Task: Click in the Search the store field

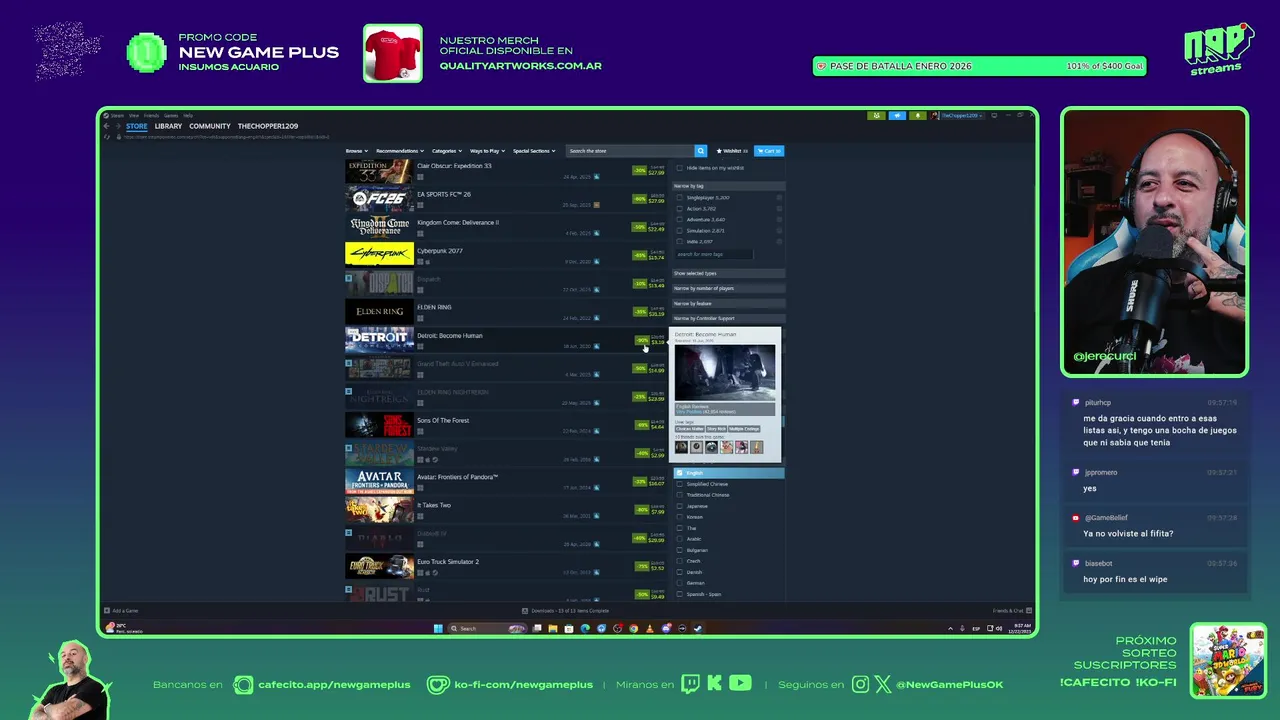Action: (x=630, y=151)
